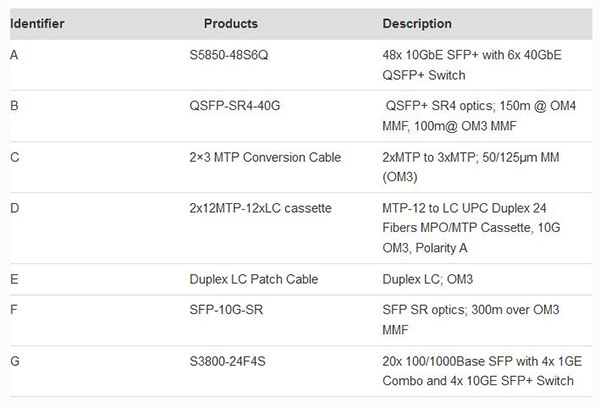Click the Products column header
Viewport: 600px width, 408px height.
pyautogui.click(x=231, y=23)
